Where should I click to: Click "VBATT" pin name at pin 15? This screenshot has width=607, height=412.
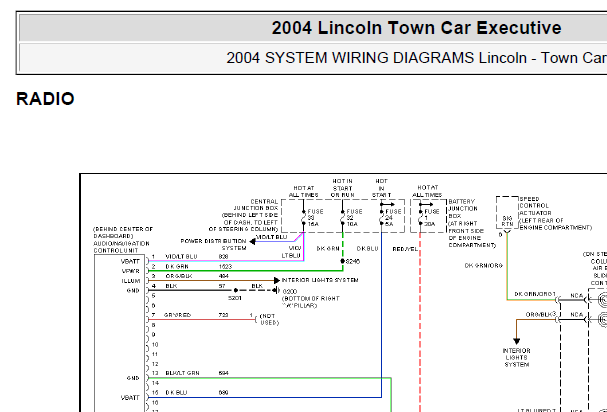130,398
